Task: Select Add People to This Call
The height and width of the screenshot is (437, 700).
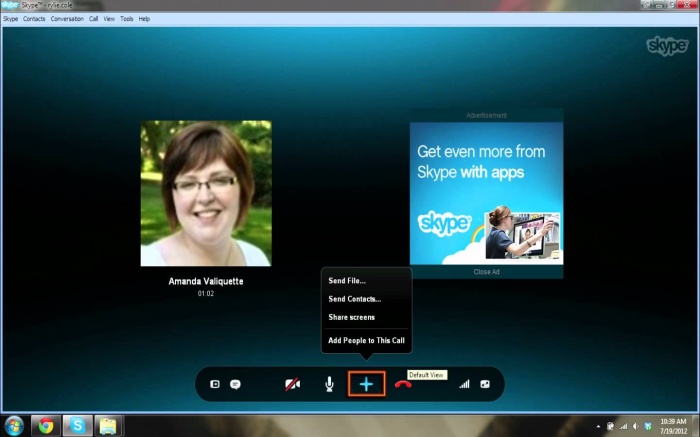Action: pos(366,341)
